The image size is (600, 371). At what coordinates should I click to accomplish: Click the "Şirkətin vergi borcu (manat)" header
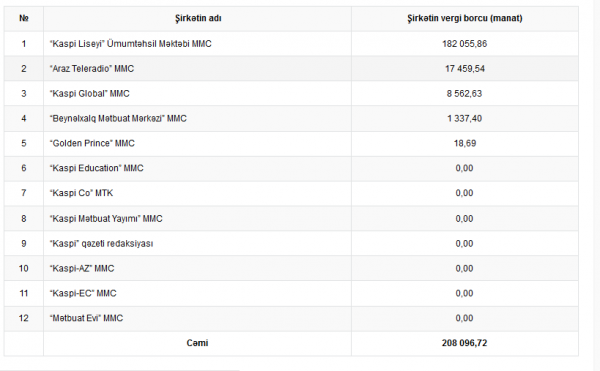point(465,18)
